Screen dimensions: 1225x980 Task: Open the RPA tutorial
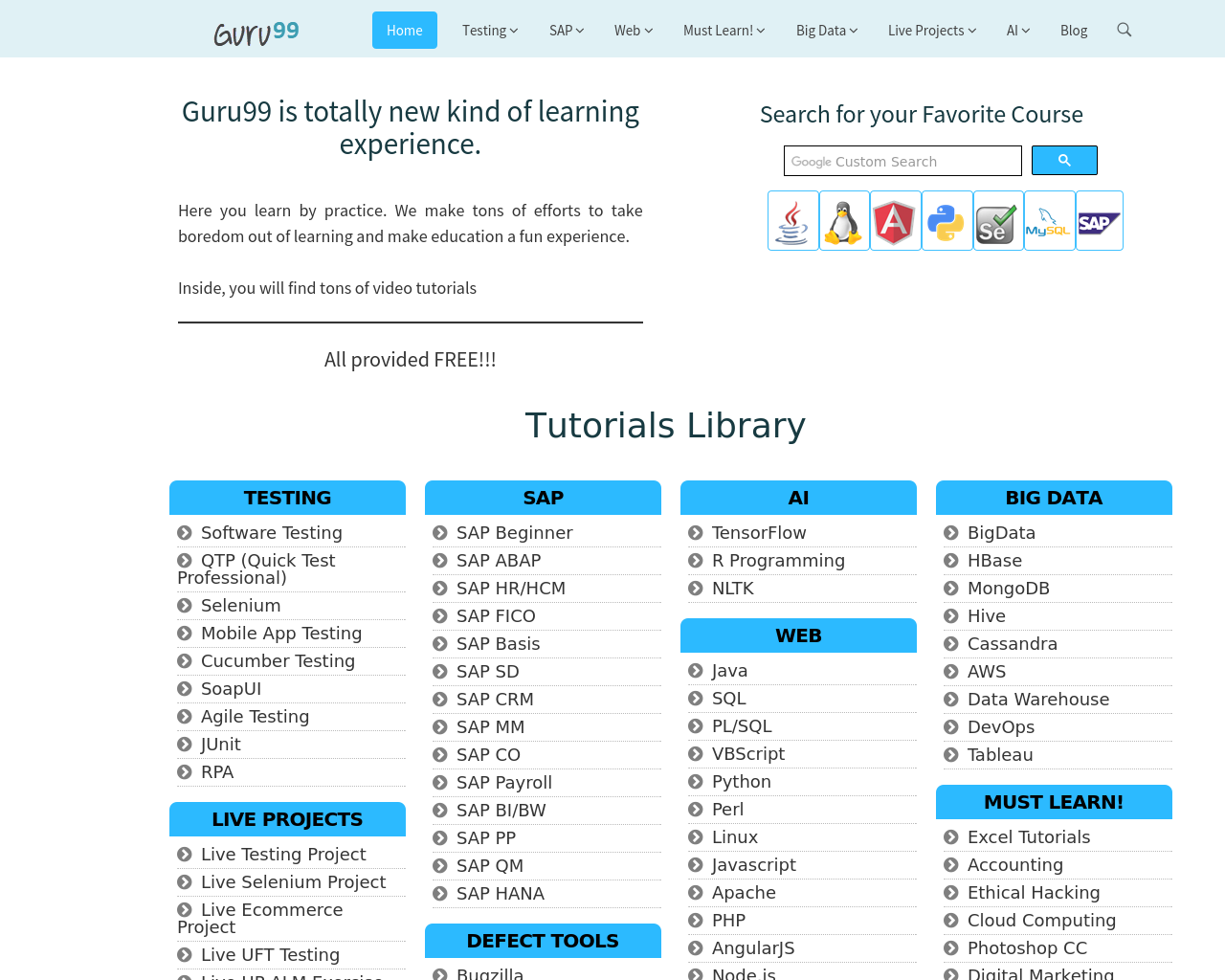click(x=217, y=772)
